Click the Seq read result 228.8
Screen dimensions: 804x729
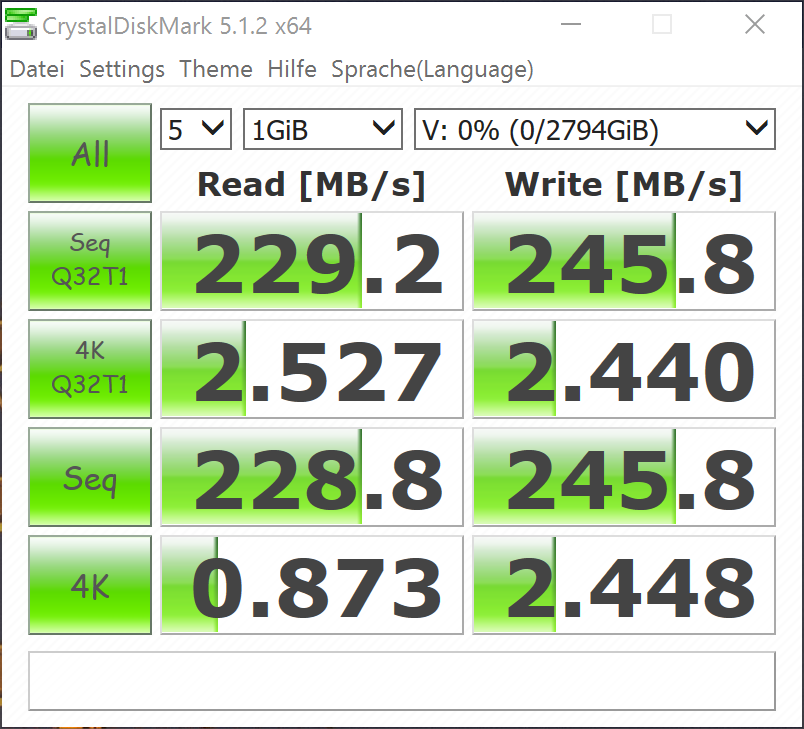(x=312, y=477)
